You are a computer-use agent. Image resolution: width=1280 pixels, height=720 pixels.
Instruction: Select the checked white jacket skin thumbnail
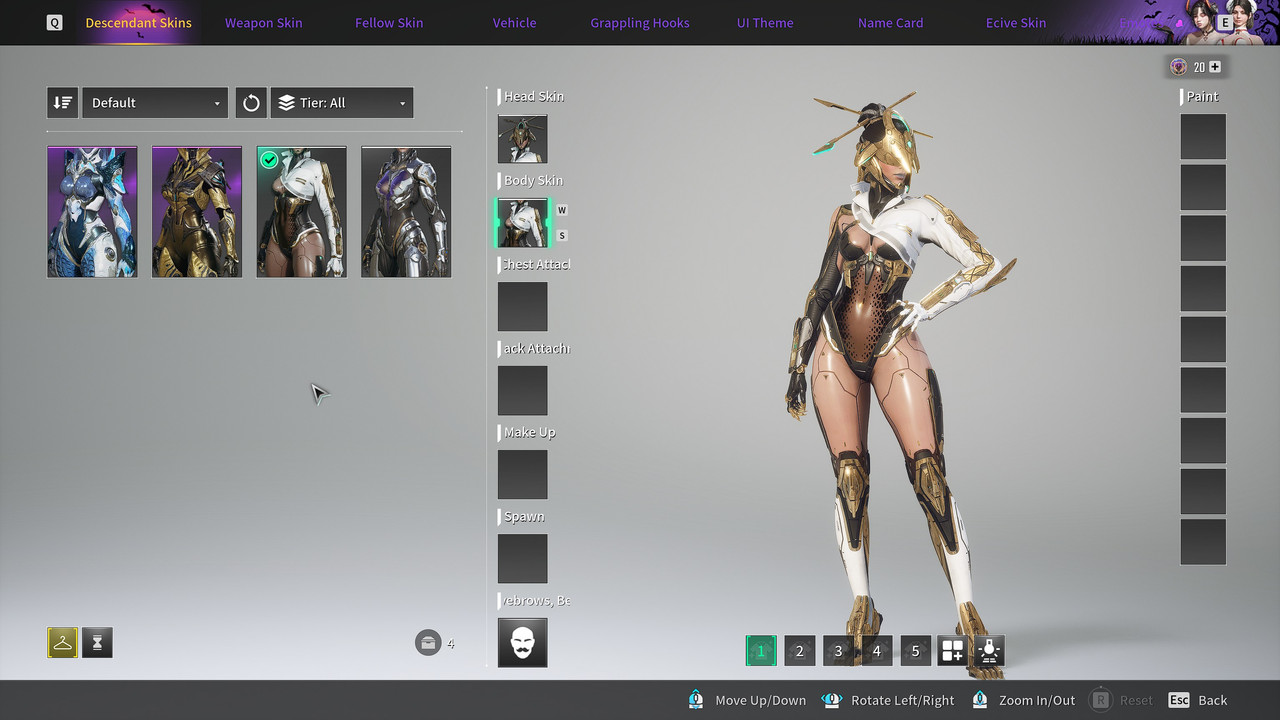(302, 212)
